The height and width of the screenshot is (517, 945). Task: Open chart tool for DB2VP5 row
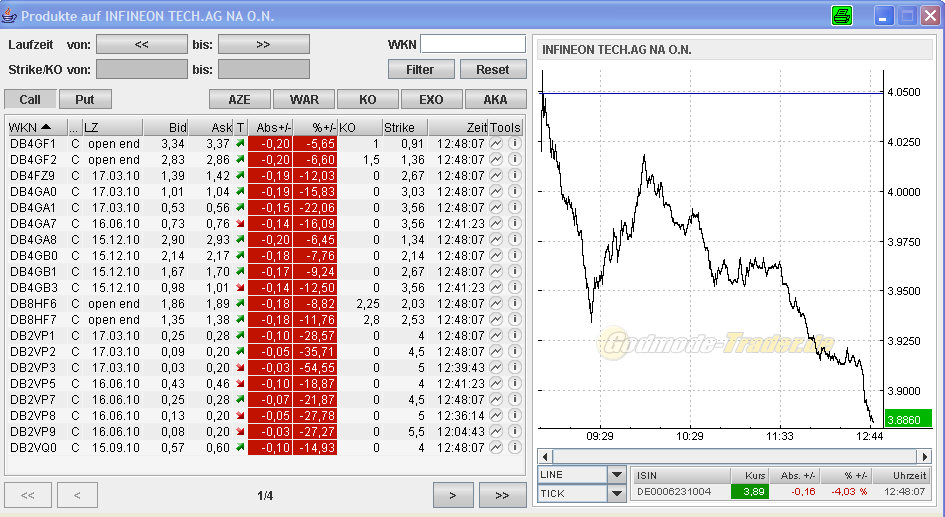[496, 383]
